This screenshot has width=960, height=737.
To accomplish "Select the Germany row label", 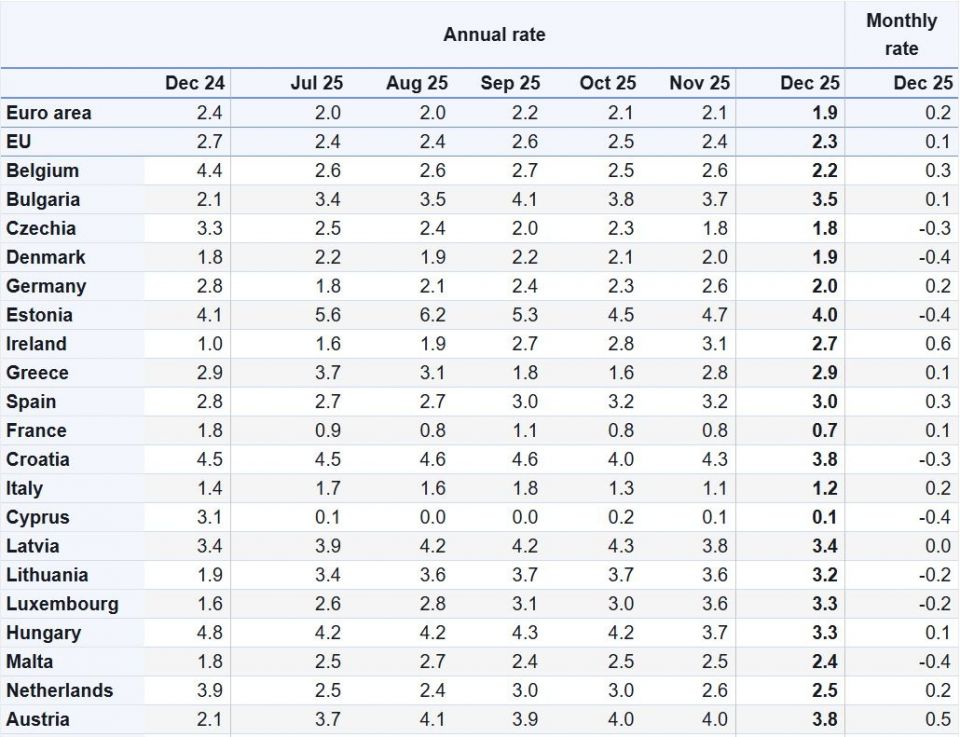I will coord(46,286).
